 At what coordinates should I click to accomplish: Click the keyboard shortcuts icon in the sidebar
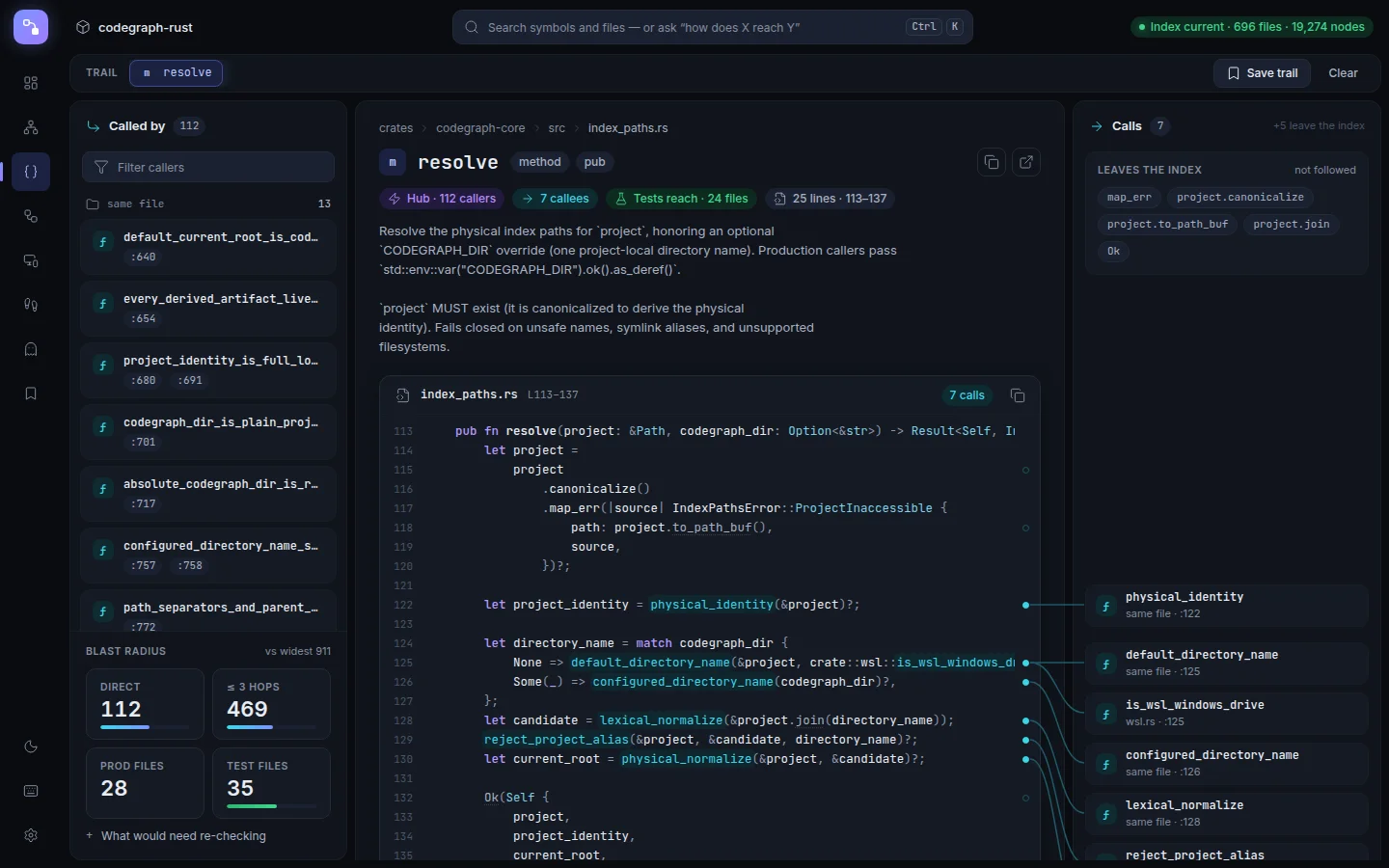tap(31, 791)
